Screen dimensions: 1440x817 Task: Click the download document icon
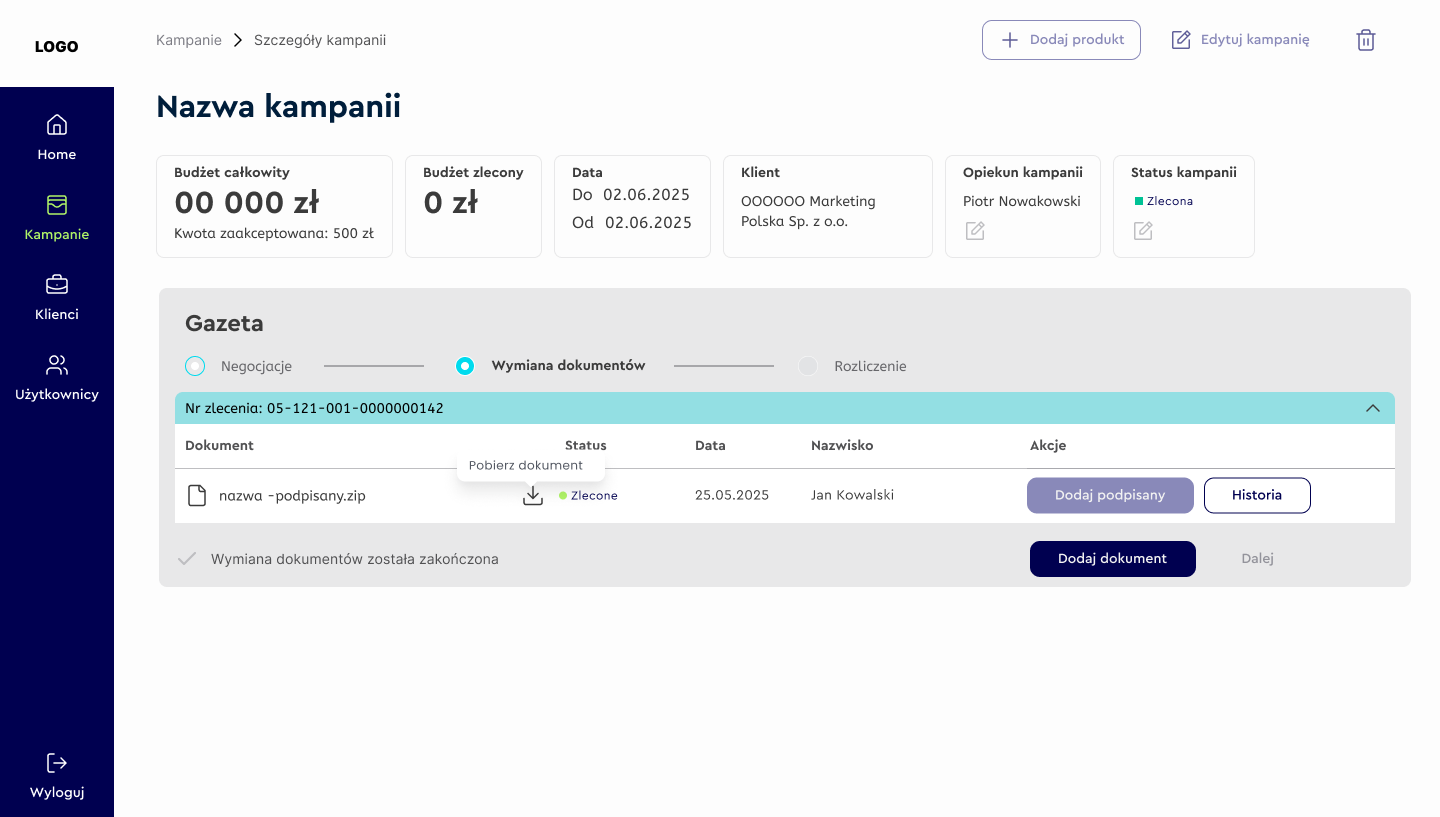(533, 495)
